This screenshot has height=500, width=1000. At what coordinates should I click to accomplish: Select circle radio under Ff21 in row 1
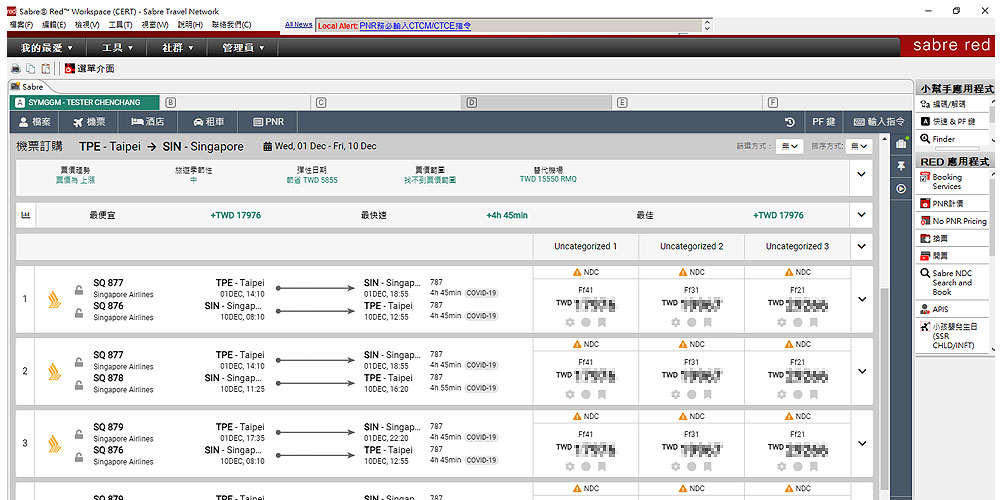(x=797, y=323)
